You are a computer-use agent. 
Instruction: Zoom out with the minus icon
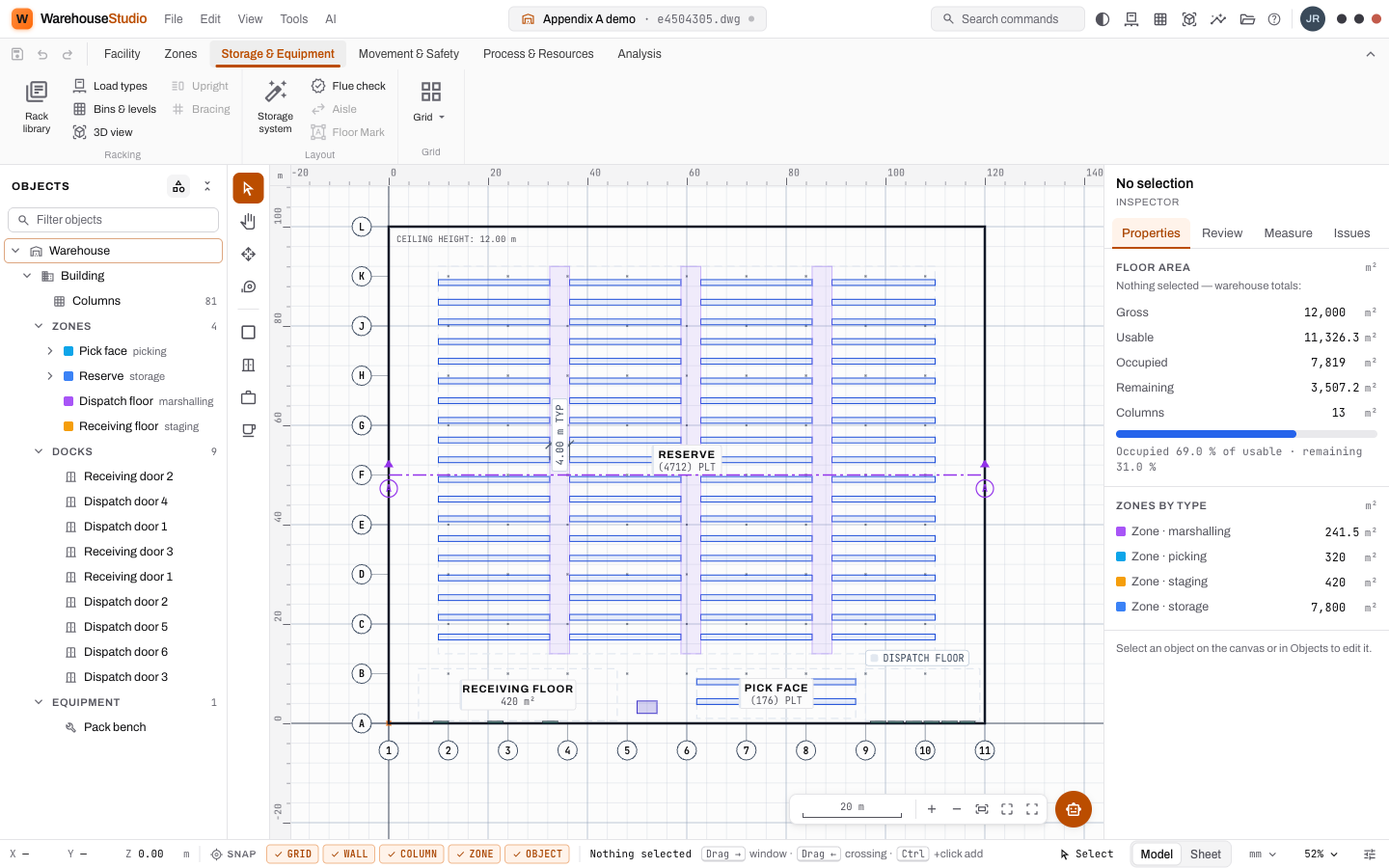pyautogui.click(x=957, y=809)
